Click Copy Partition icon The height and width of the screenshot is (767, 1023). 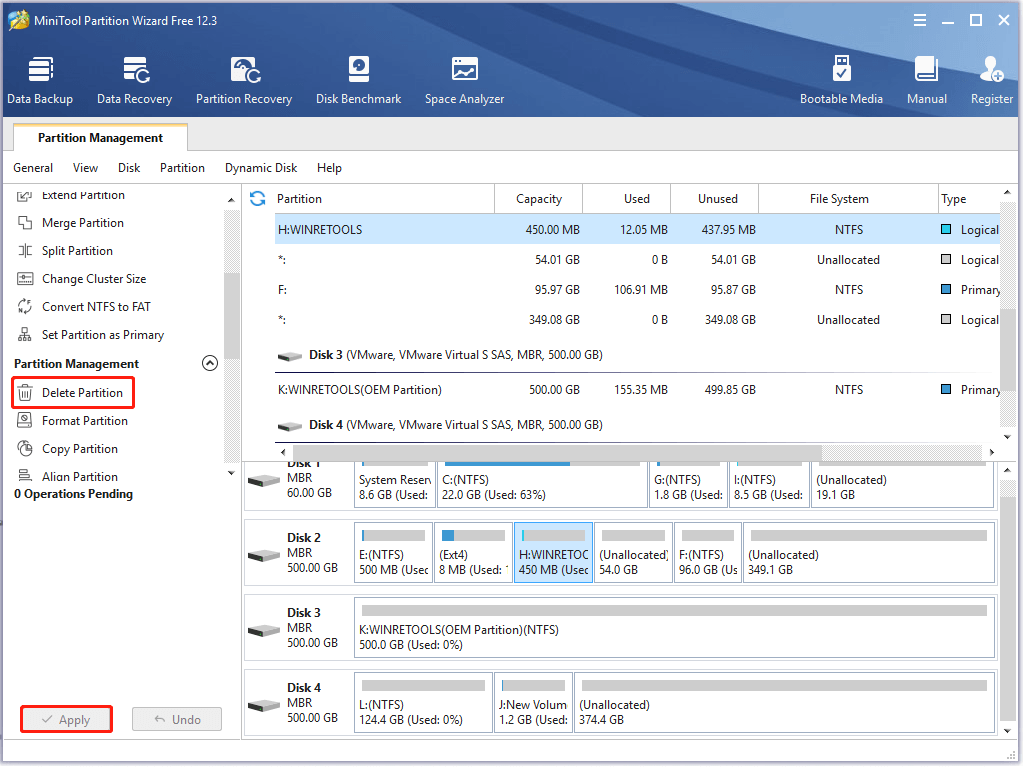point(25,449)
